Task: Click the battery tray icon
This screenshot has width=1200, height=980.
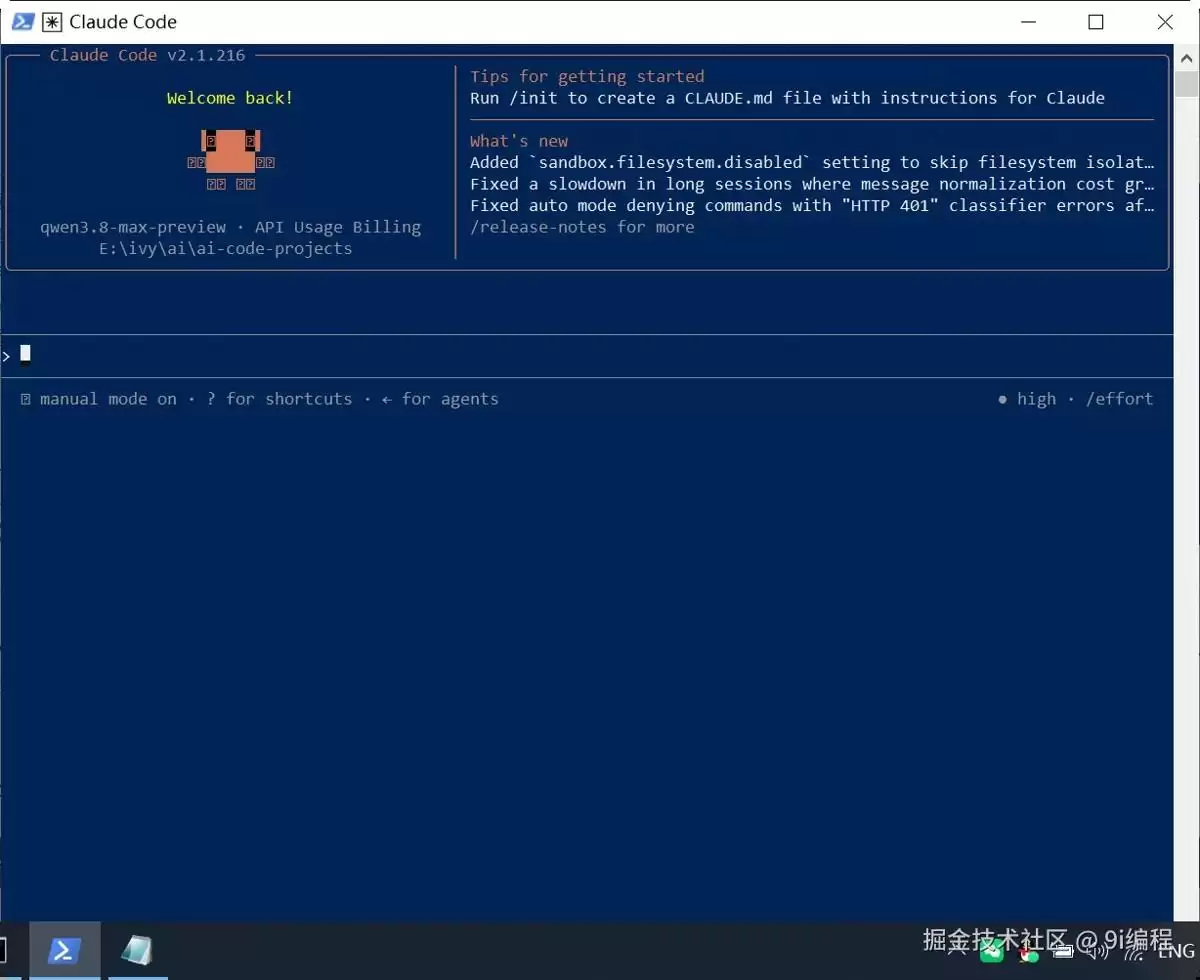Action: [1063, 951]
